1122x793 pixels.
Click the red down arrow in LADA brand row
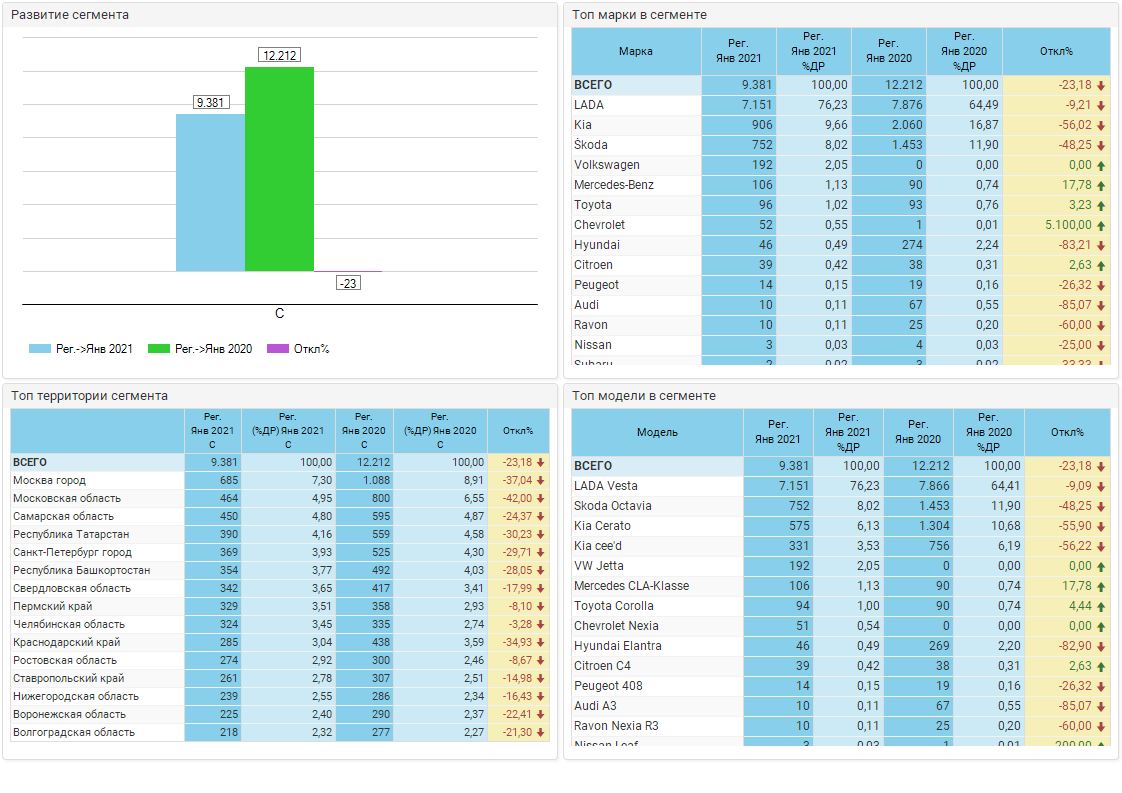click(x=1101, y=105)
